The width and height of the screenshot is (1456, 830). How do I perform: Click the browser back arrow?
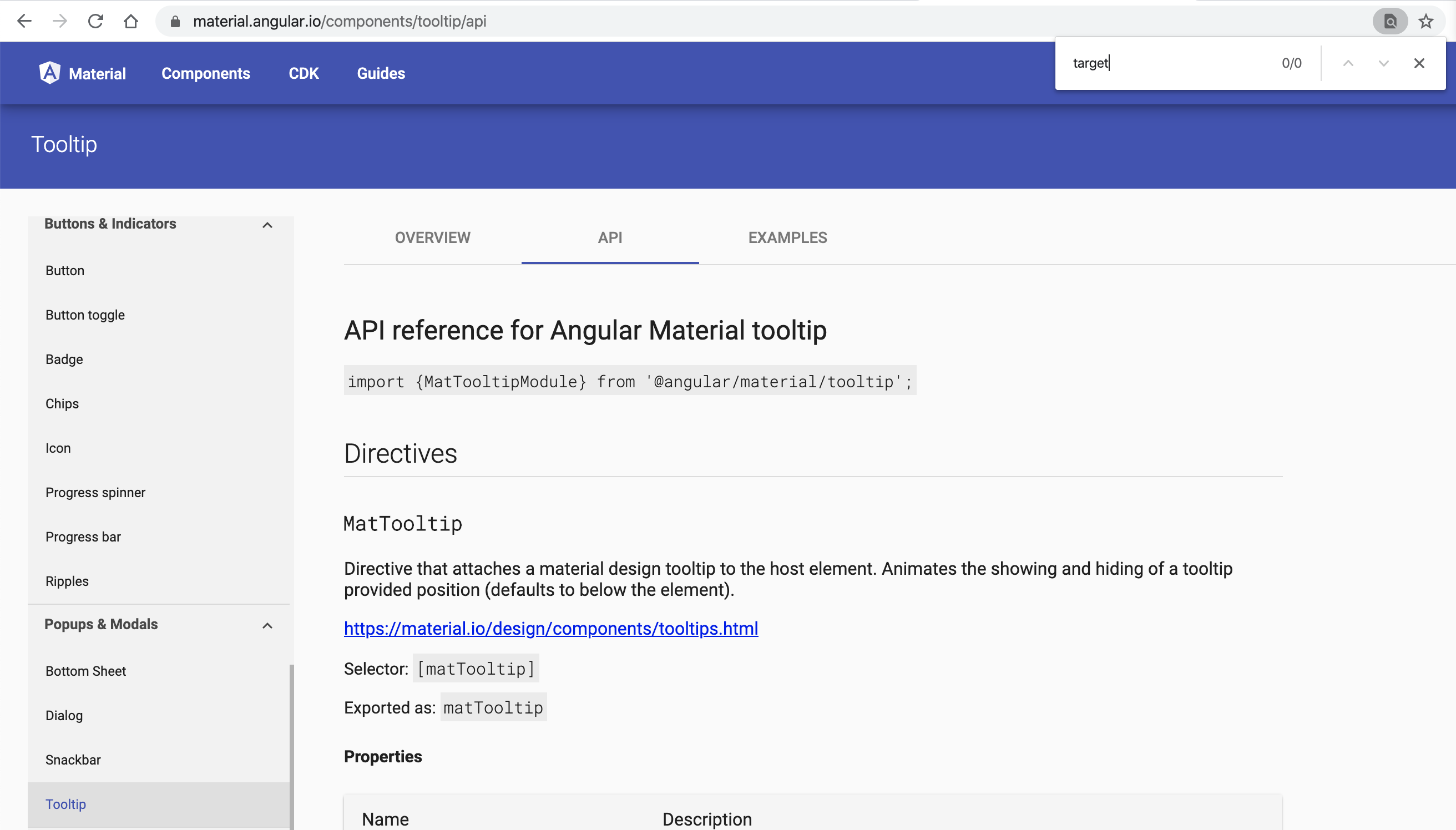pyautogui.click(x=24, y=21)
